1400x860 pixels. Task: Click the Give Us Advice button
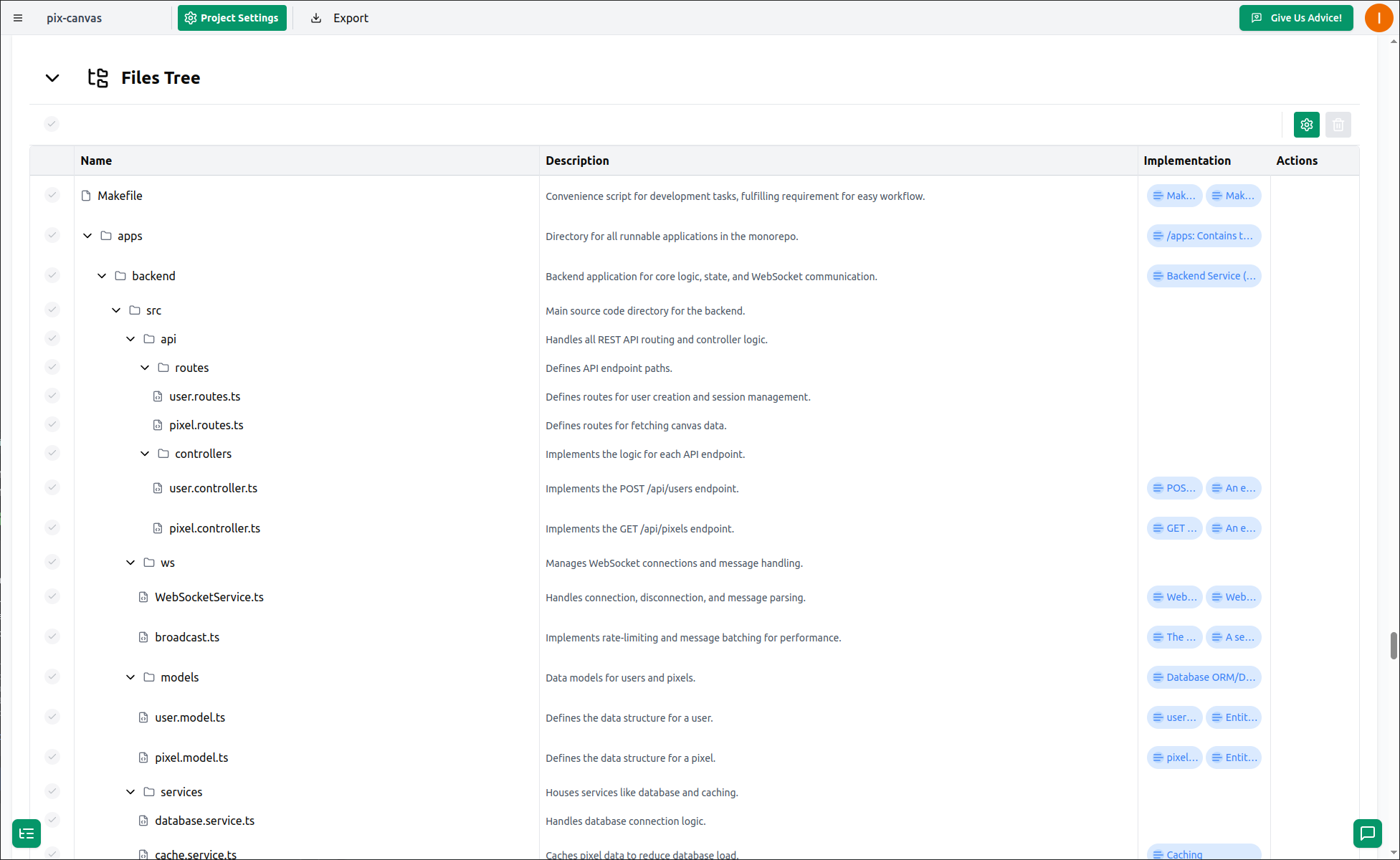[x=1296, y=18]
